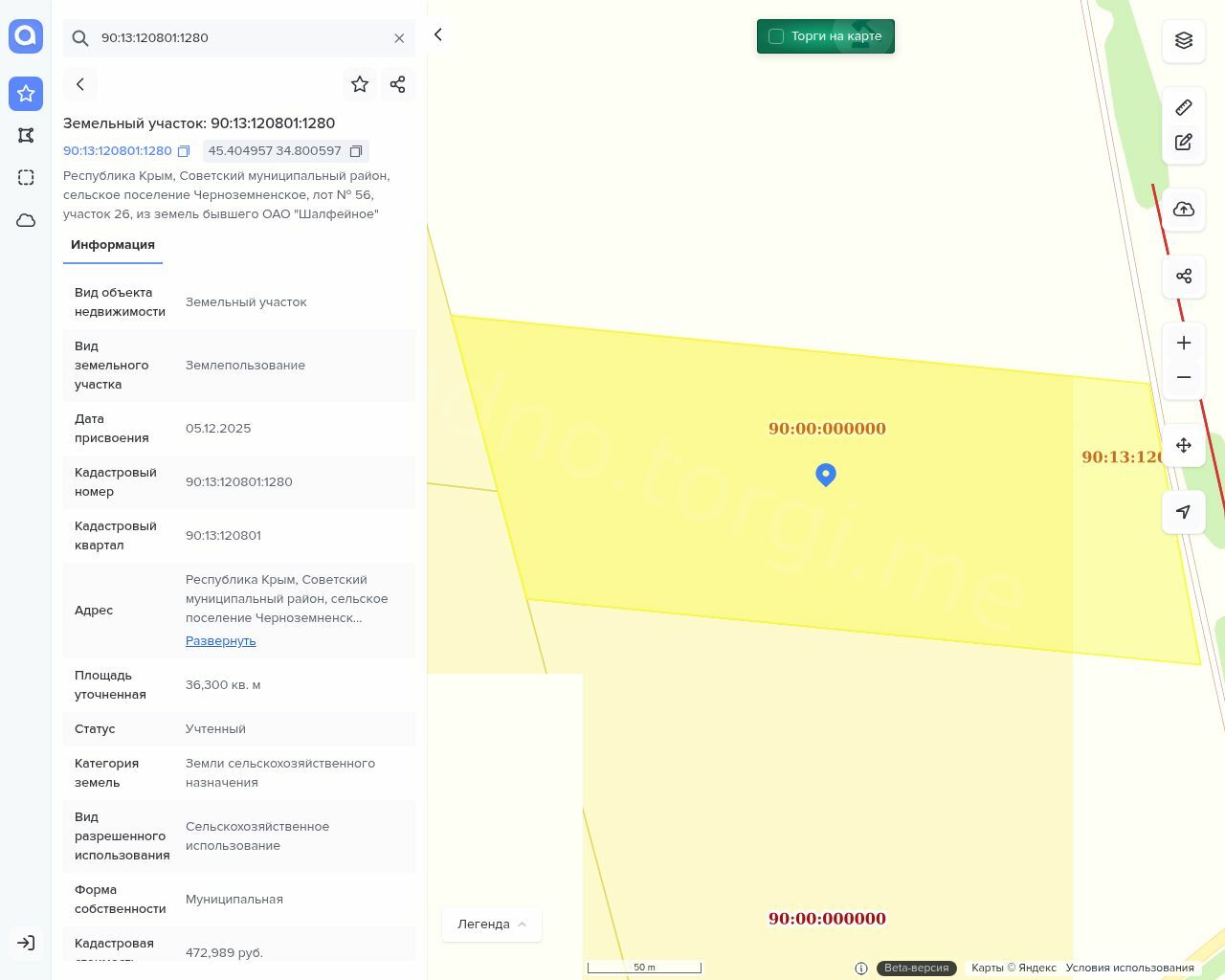Go back using the back arrow button
This screenshot has width=1225, height=980.
(80, 84)
